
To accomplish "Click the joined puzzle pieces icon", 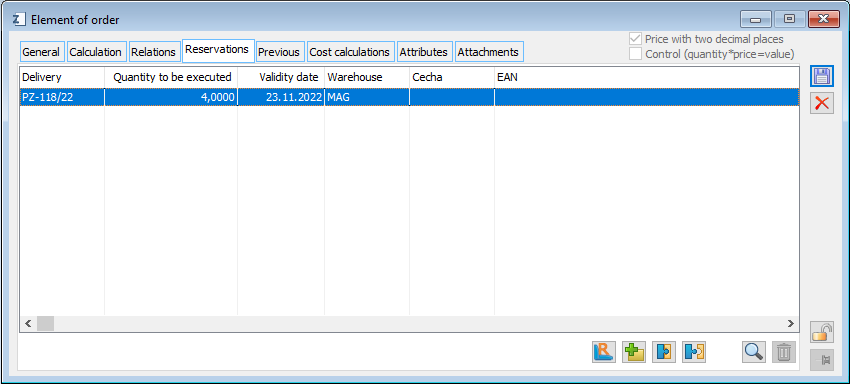I will [664, 351].
